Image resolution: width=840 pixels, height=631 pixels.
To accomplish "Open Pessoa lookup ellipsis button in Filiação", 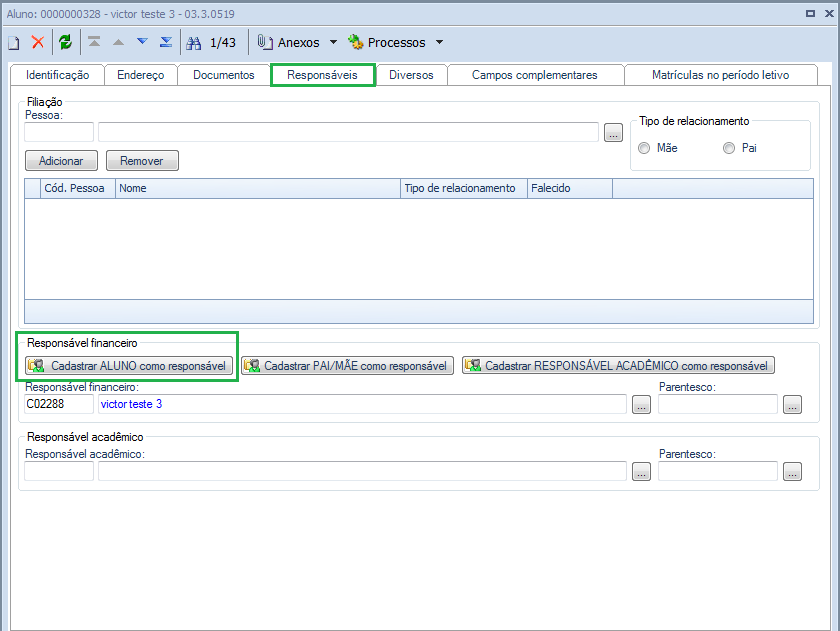I will tap(613, 132).
